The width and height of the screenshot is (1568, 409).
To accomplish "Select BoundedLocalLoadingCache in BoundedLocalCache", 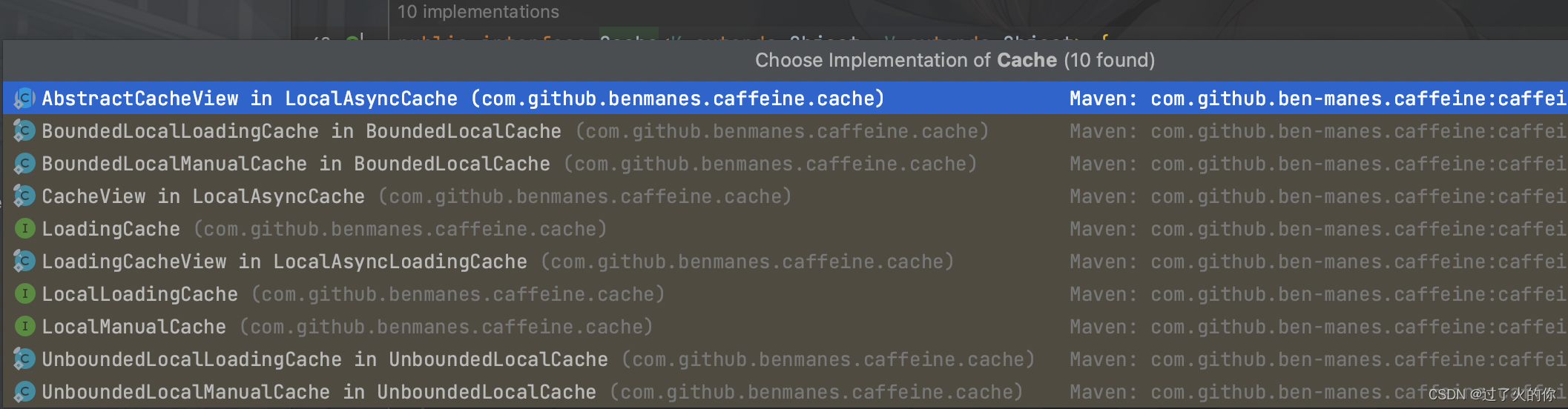I will tap(785, 131).
